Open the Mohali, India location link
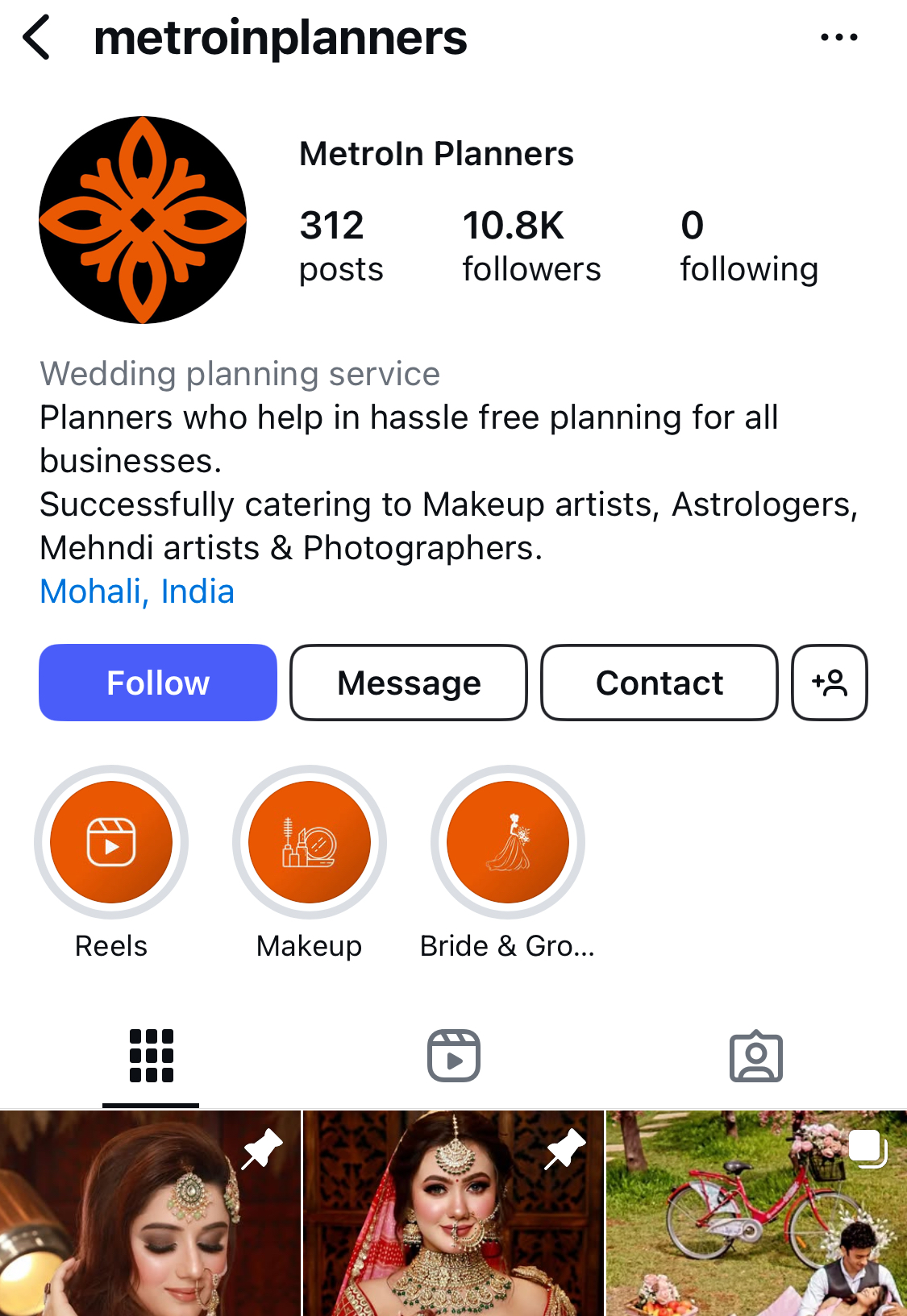Screen dimensions: 907x1316 (137, 592)
